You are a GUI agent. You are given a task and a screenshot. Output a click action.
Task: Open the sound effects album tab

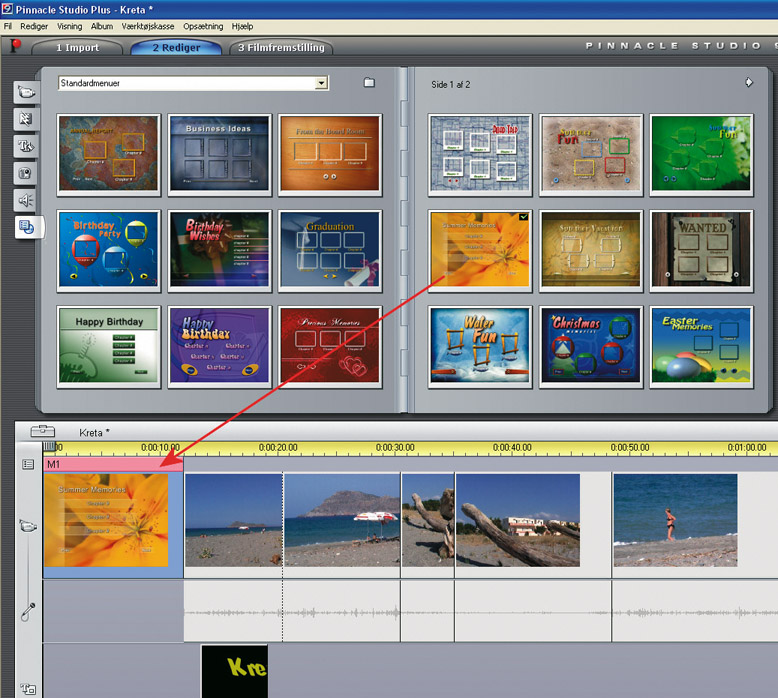coord(26,200)
